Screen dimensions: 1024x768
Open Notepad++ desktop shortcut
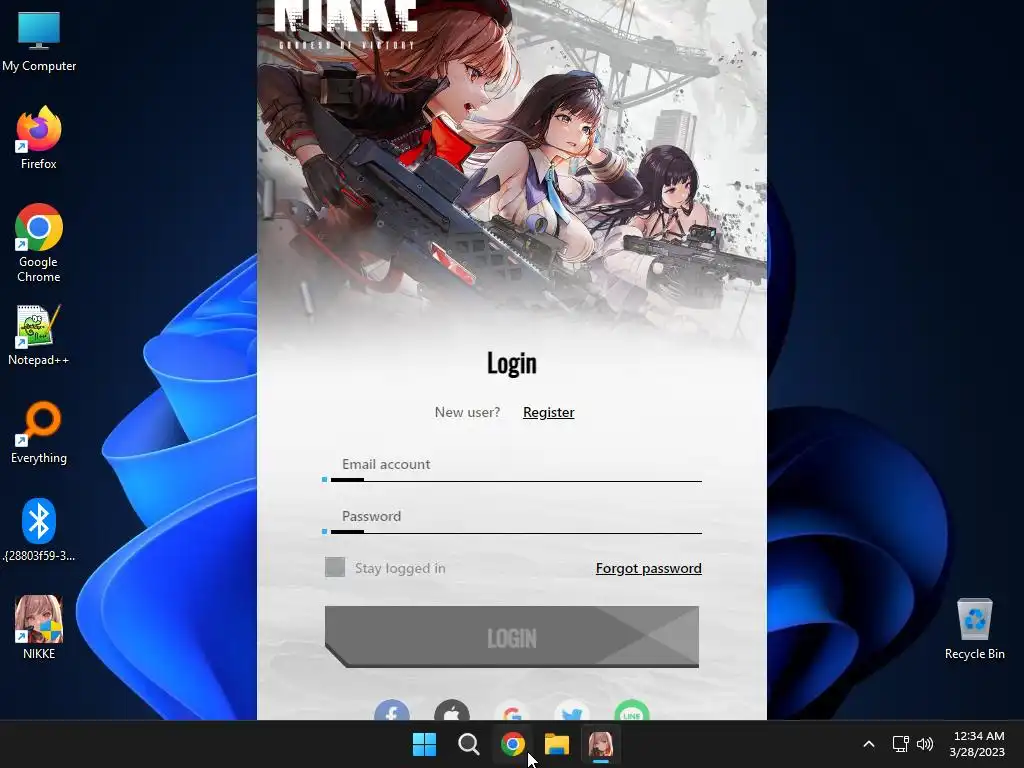39,335
